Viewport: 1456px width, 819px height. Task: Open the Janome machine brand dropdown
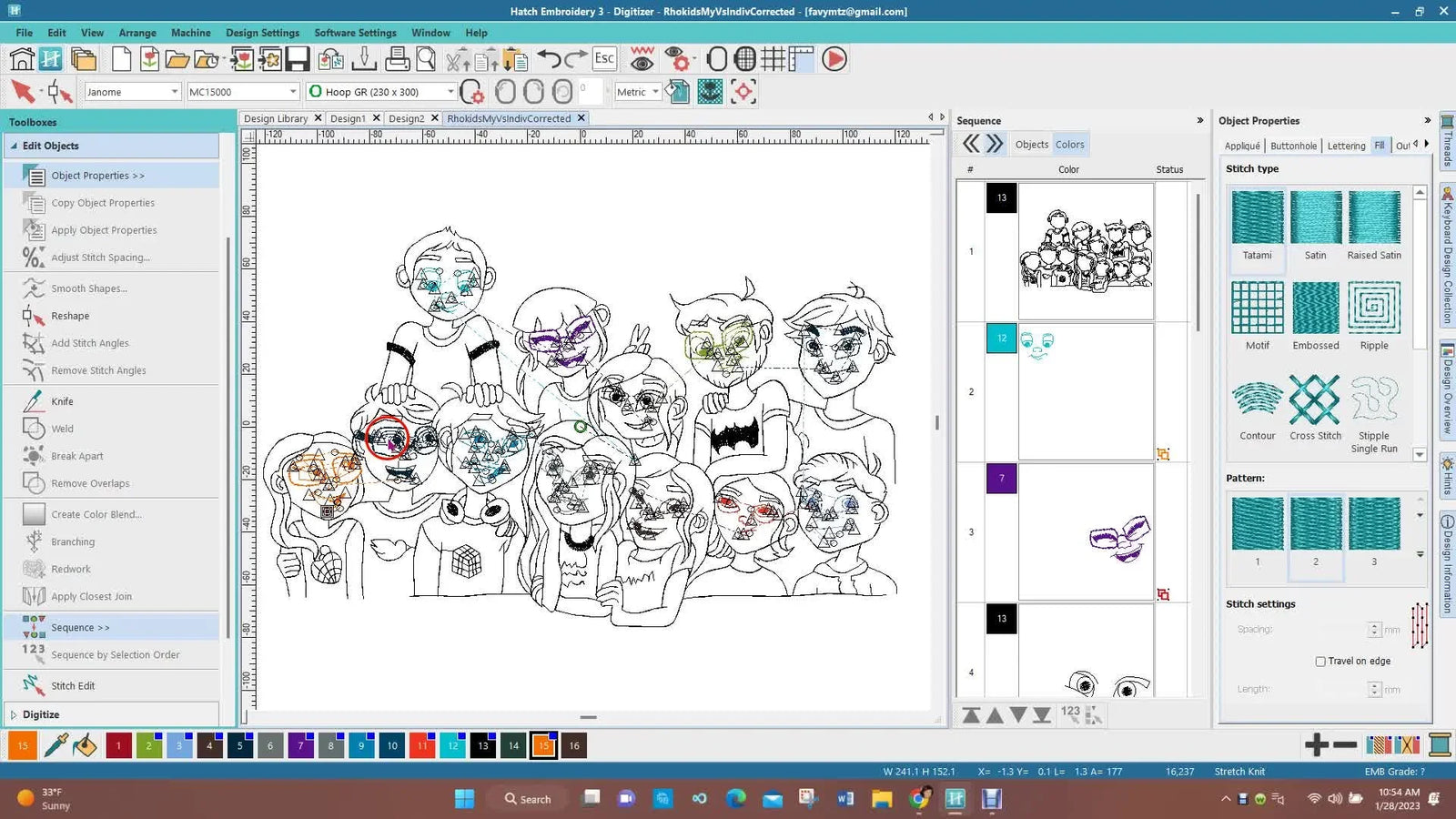(x=174, y=92)
